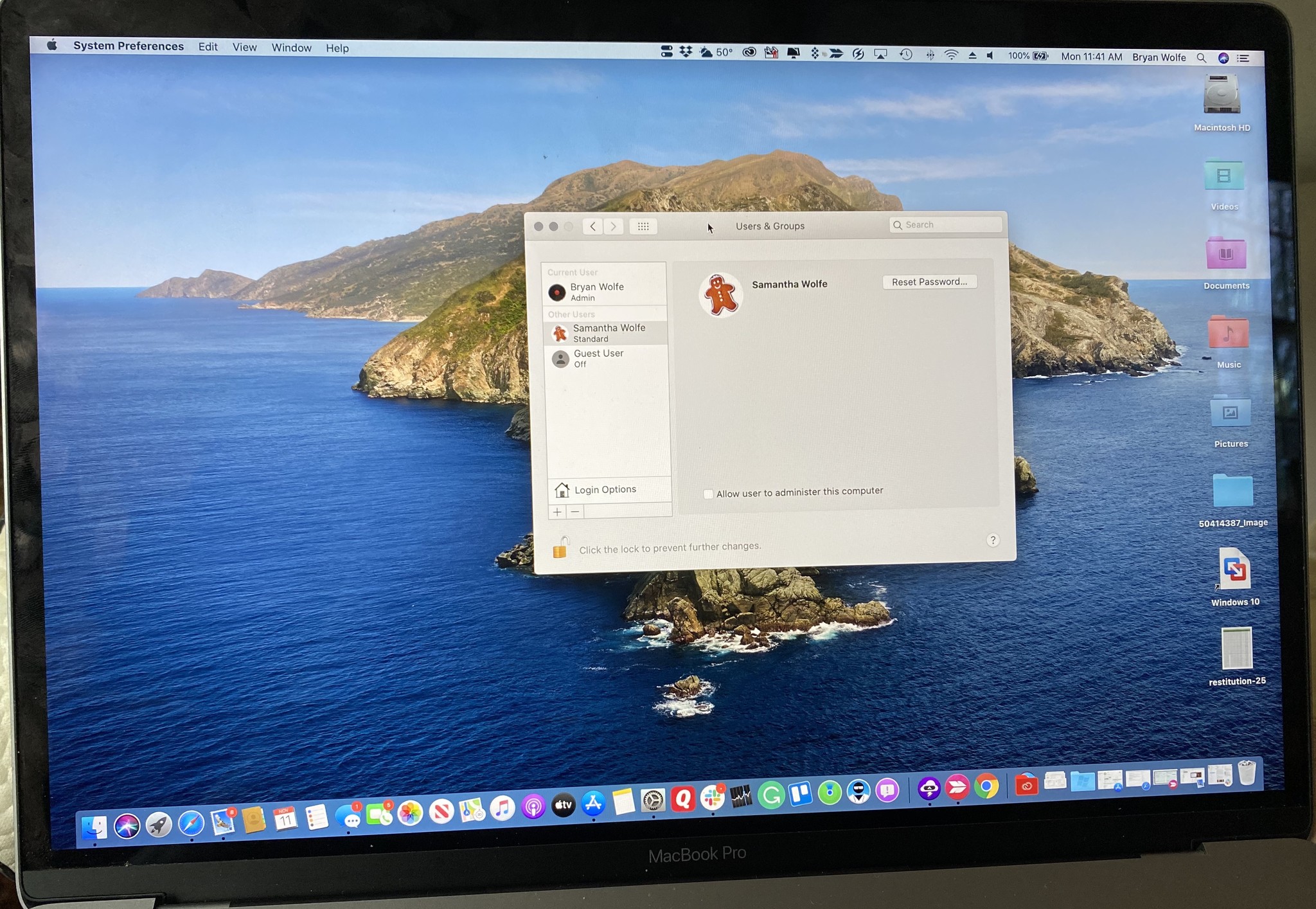Open Safari from the dock
Image resolution: width=1316 pixels, height=909 pixels.
pyautogui.click(x=191, y=824)
